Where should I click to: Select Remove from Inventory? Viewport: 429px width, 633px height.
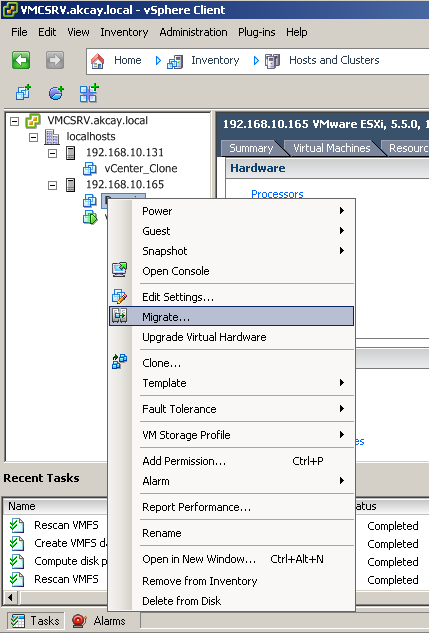(x=232, y=581)
